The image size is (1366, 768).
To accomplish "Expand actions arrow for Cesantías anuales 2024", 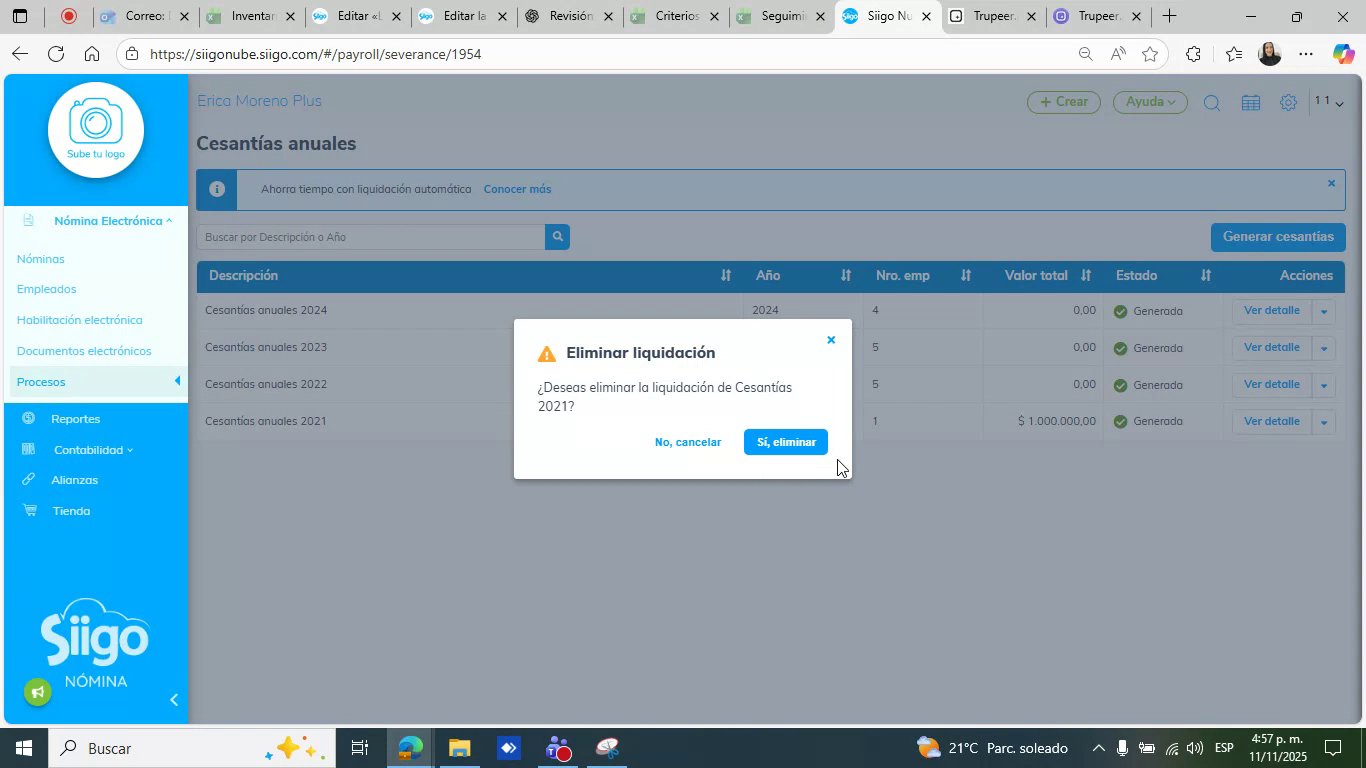I will 1323,311.
